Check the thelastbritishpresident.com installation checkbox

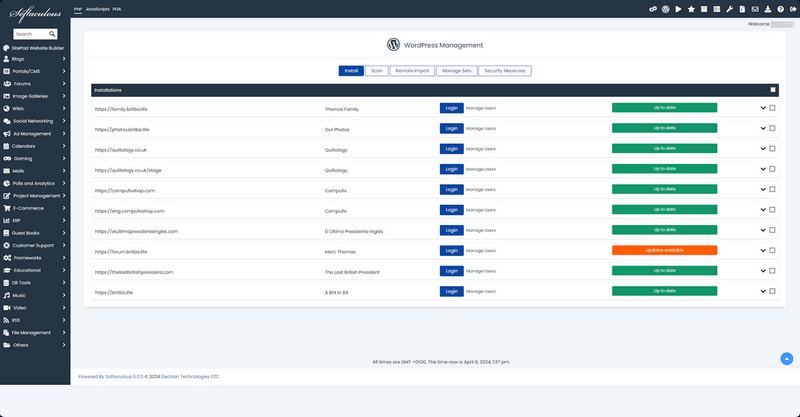pyautogui.click(x=772, y=271)
